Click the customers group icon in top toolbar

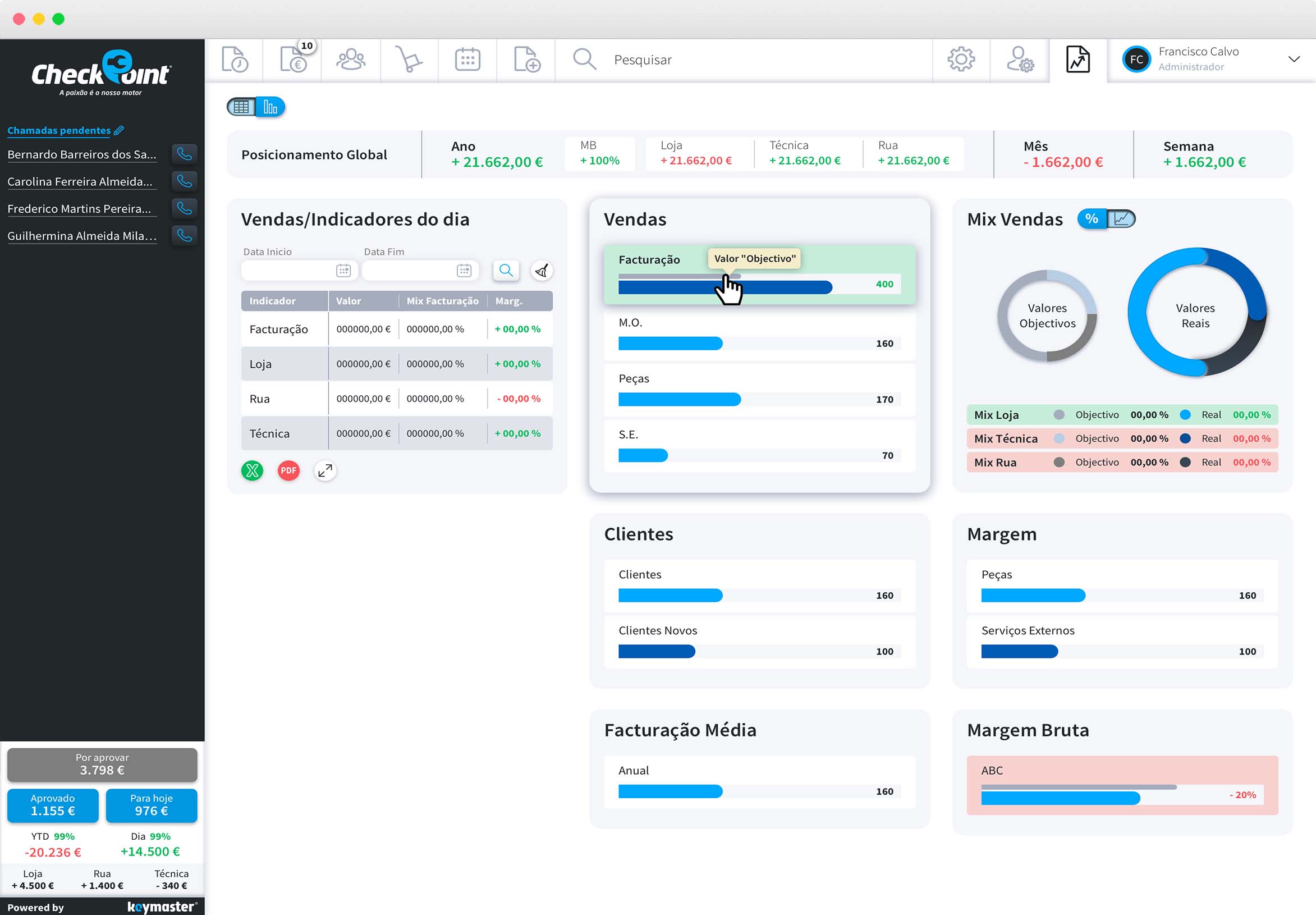click(350, 60)
